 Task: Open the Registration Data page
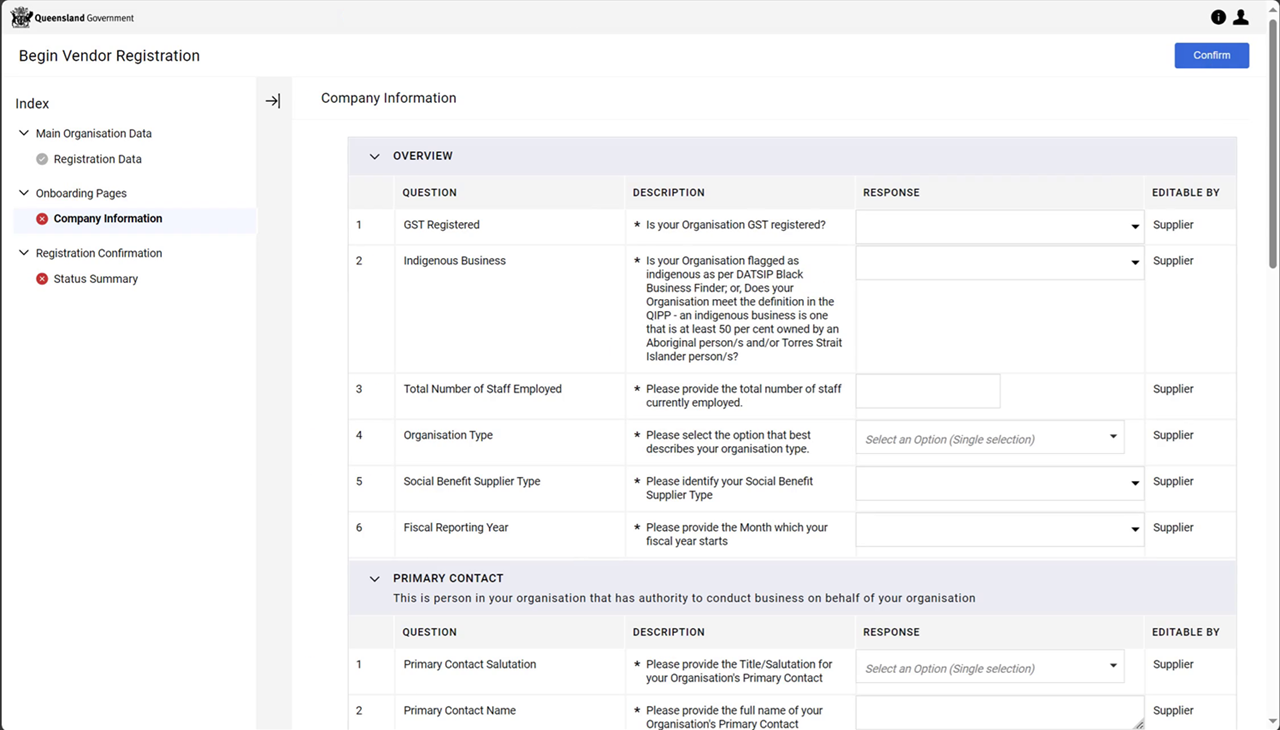(x=97, y=159)
